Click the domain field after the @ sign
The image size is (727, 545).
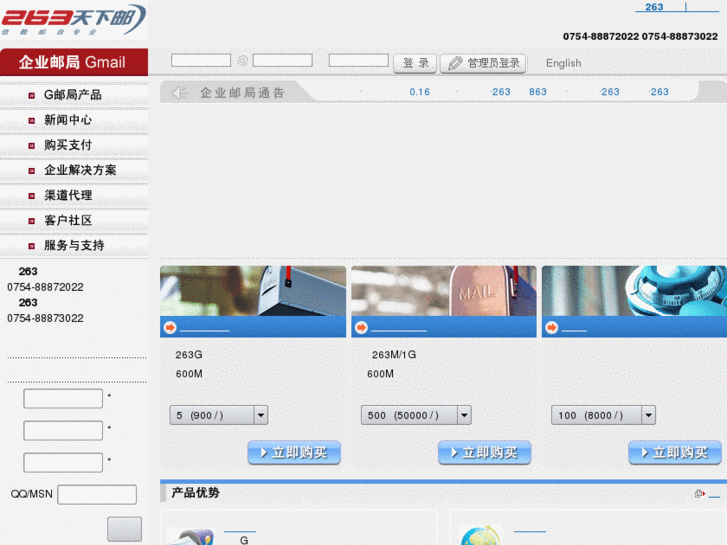pos(282,60)
